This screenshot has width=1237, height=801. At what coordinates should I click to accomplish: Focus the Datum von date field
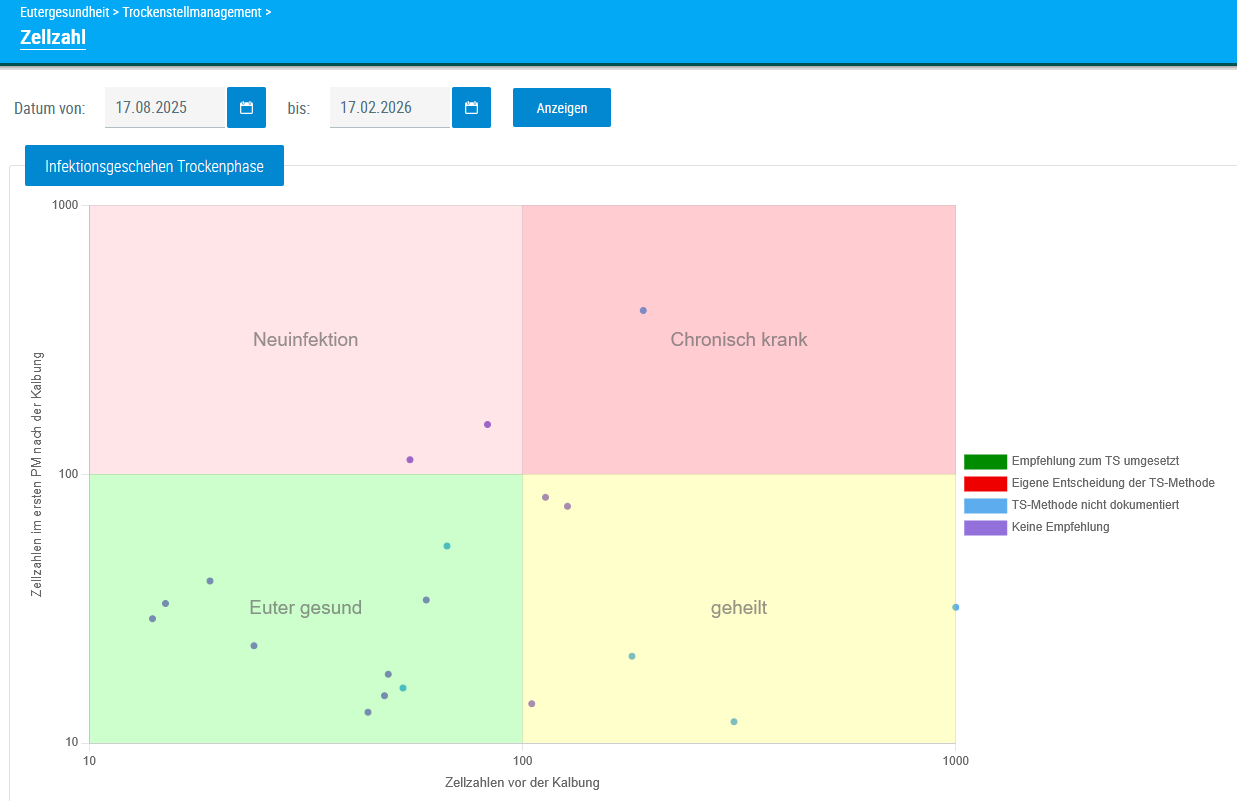click(x=165, y=108)
